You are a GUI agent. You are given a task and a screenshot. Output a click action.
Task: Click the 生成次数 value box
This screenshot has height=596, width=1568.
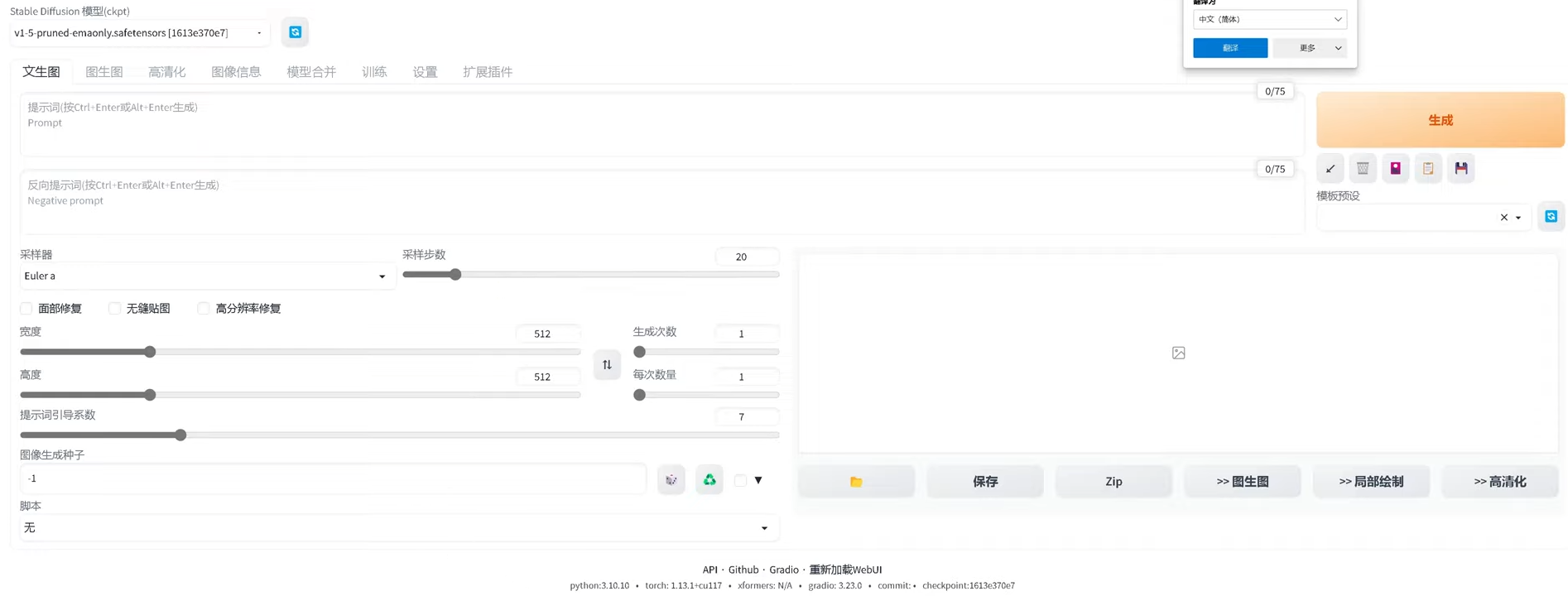coord(746,334)
